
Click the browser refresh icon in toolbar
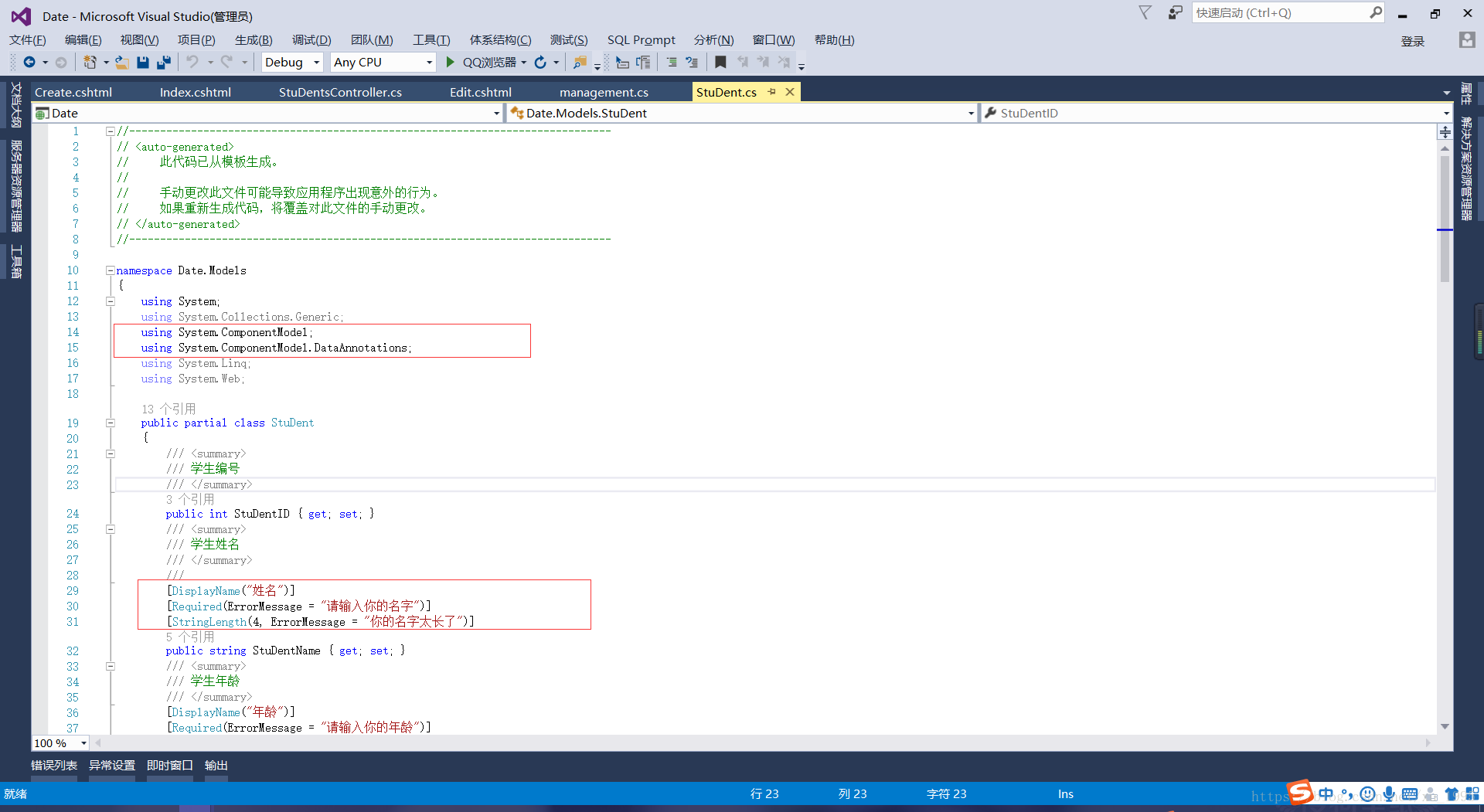pos(540,63)
